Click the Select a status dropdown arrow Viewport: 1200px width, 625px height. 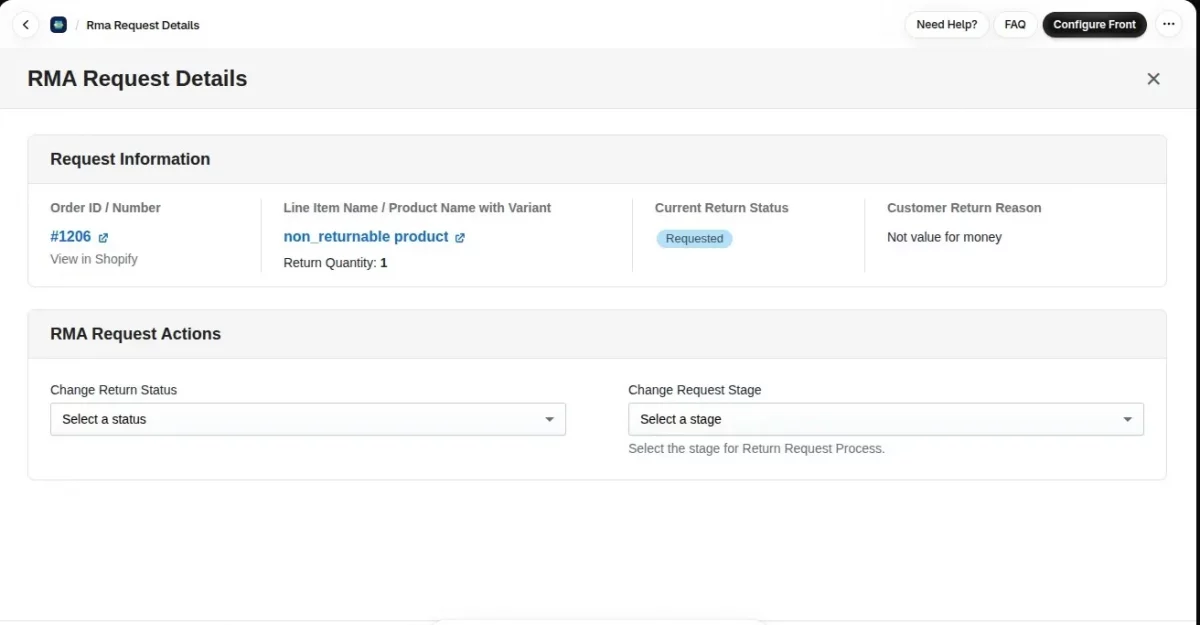pos(549,420)
